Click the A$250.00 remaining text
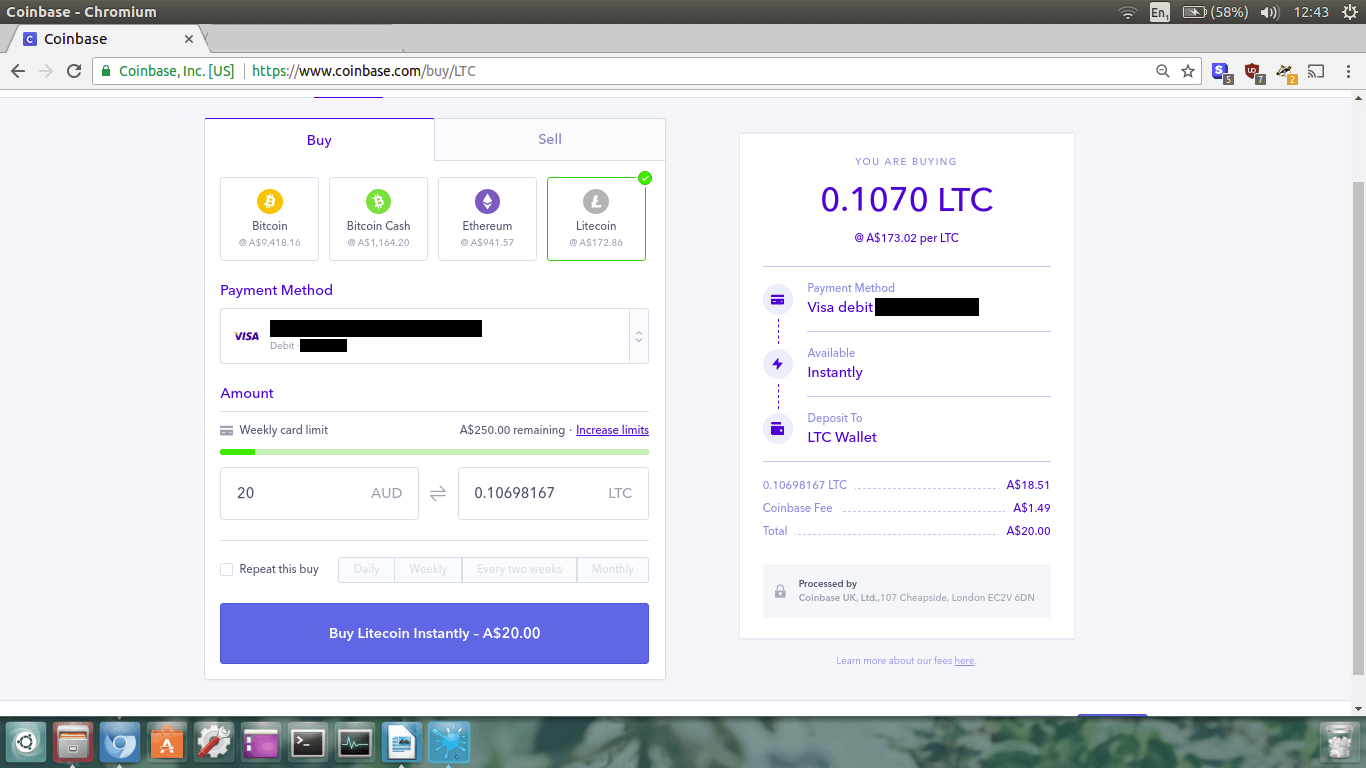Image resolution: width=1366 pixels, height=768 pixels. coord(512,430)
